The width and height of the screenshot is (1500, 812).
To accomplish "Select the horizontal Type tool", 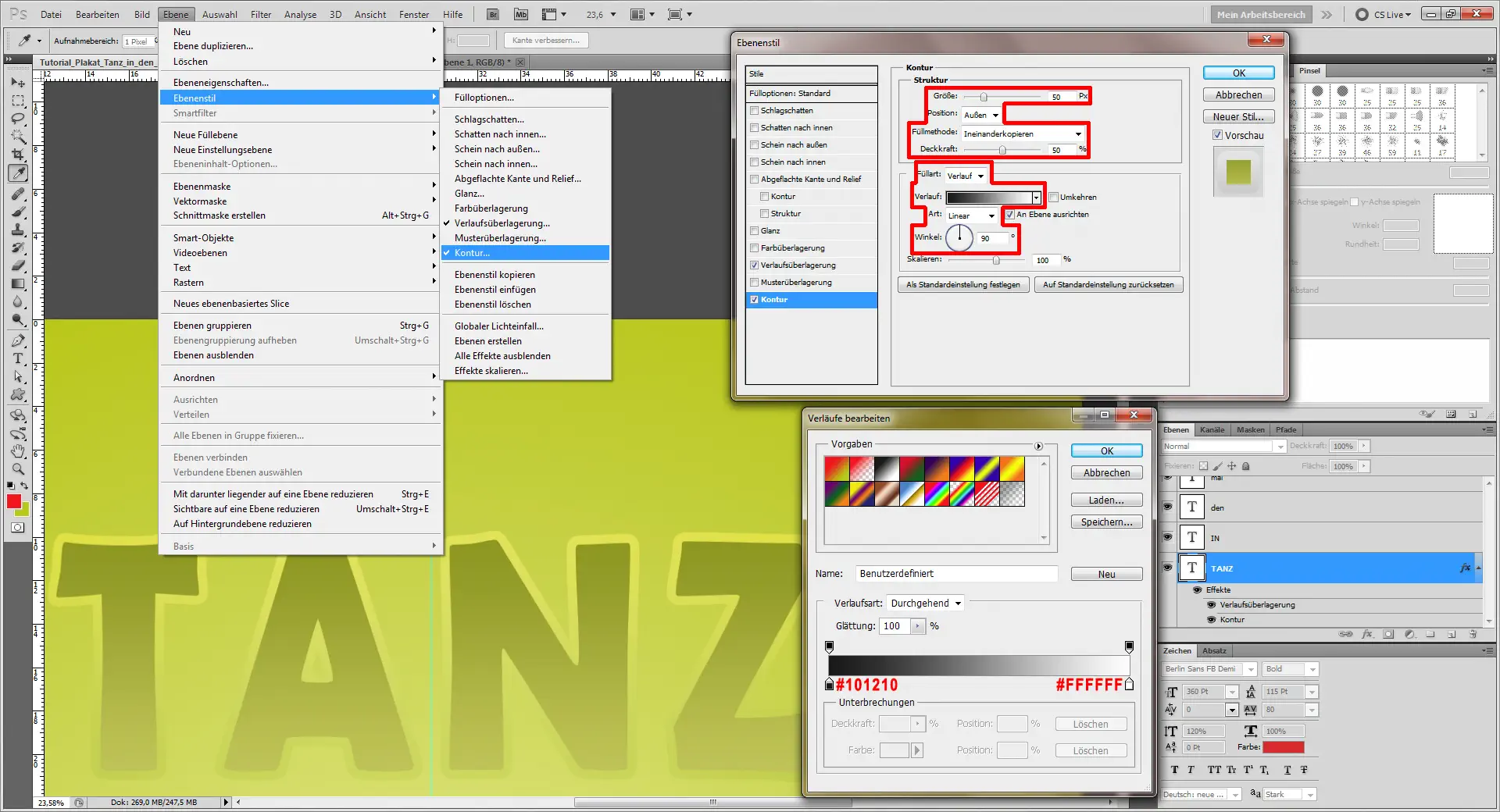I will pyautogui.click(x=17, y=359).
